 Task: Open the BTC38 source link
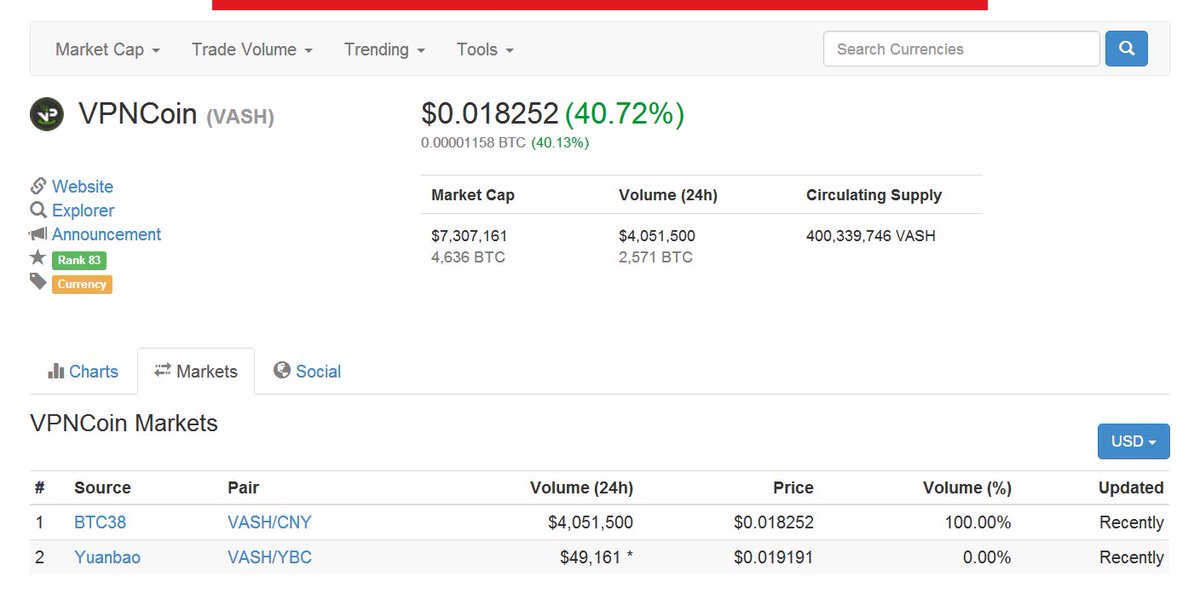[x=100, y=522]
